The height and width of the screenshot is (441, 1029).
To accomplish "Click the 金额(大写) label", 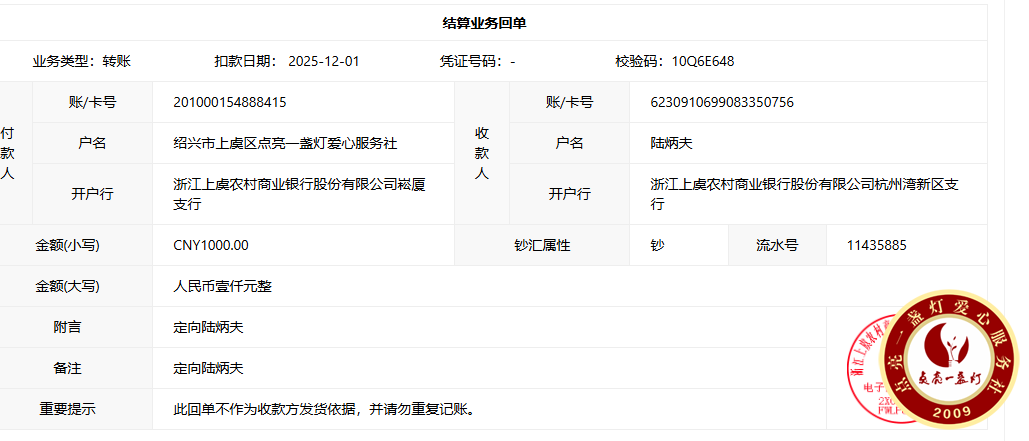I will 68,286.
